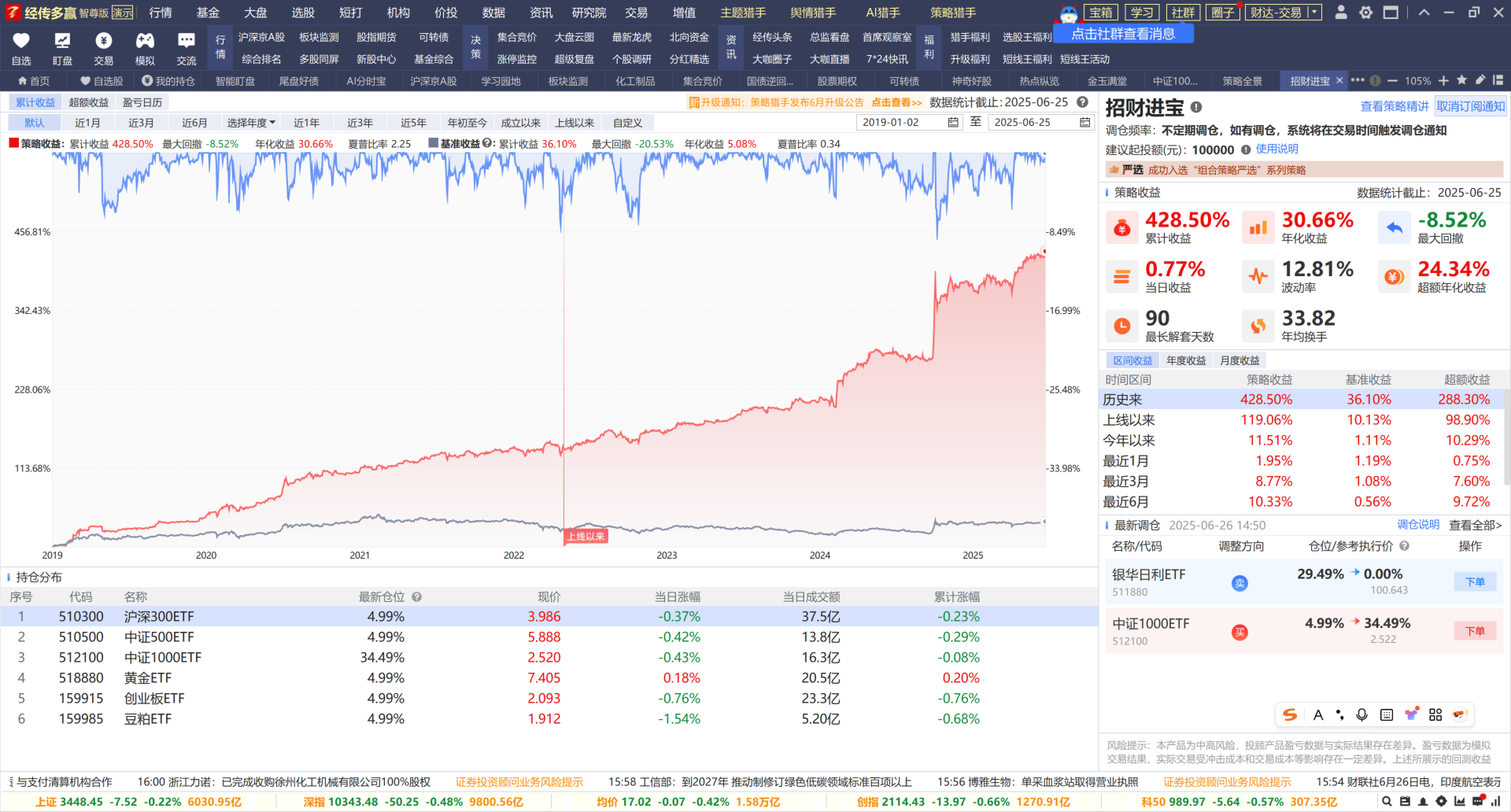Click the help question icon beside data cutoff date

(x=1082, y=102)
